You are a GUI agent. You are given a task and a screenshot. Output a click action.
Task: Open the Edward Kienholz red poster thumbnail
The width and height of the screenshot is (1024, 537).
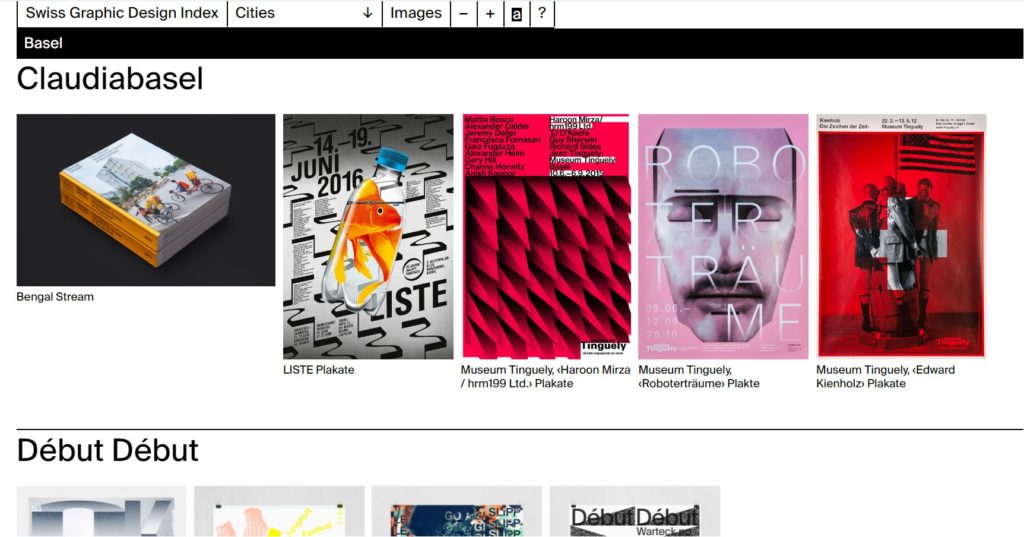click(x=901, y=236)
